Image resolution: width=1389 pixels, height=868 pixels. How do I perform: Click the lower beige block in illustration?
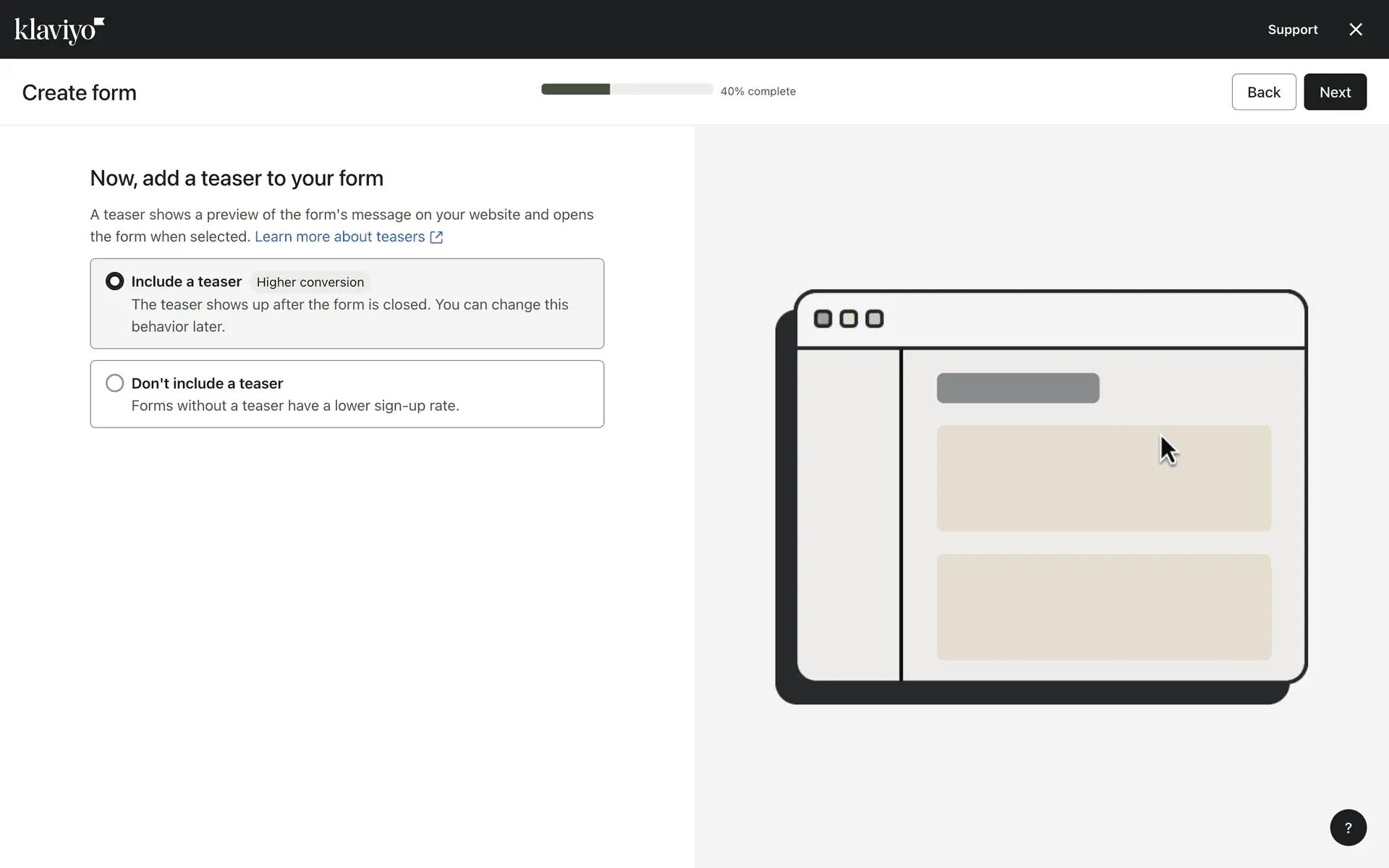tap(1103, 607)
